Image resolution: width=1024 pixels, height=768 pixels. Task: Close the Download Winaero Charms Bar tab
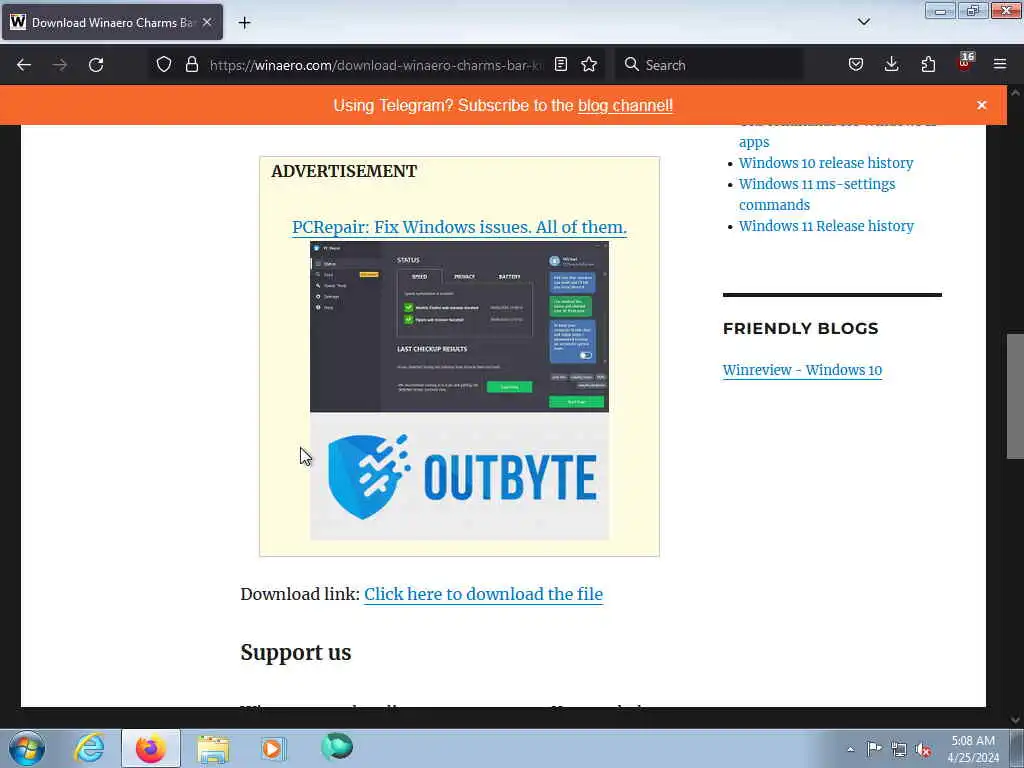click(207, 22)
